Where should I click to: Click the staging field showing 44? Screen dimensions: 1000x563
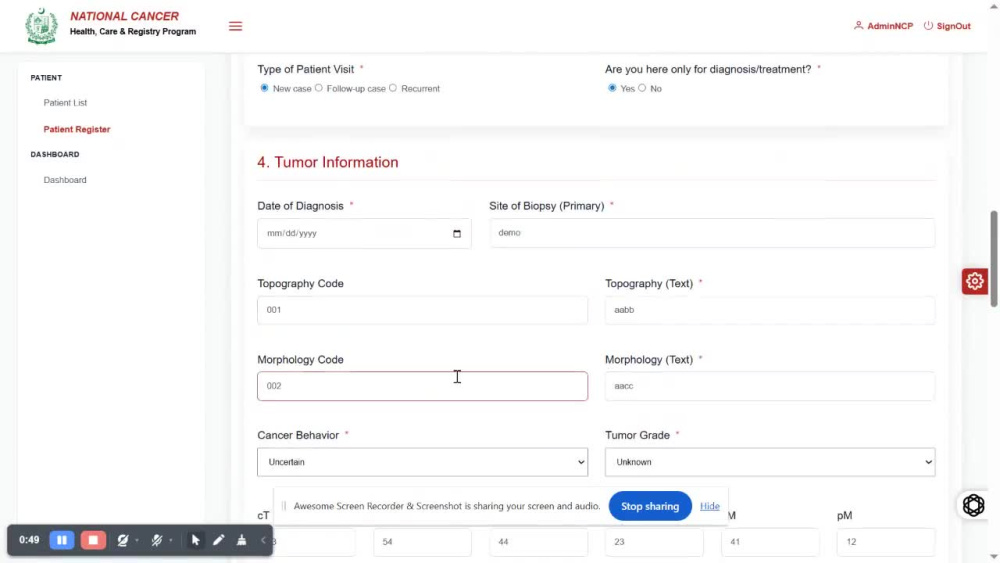538,542
